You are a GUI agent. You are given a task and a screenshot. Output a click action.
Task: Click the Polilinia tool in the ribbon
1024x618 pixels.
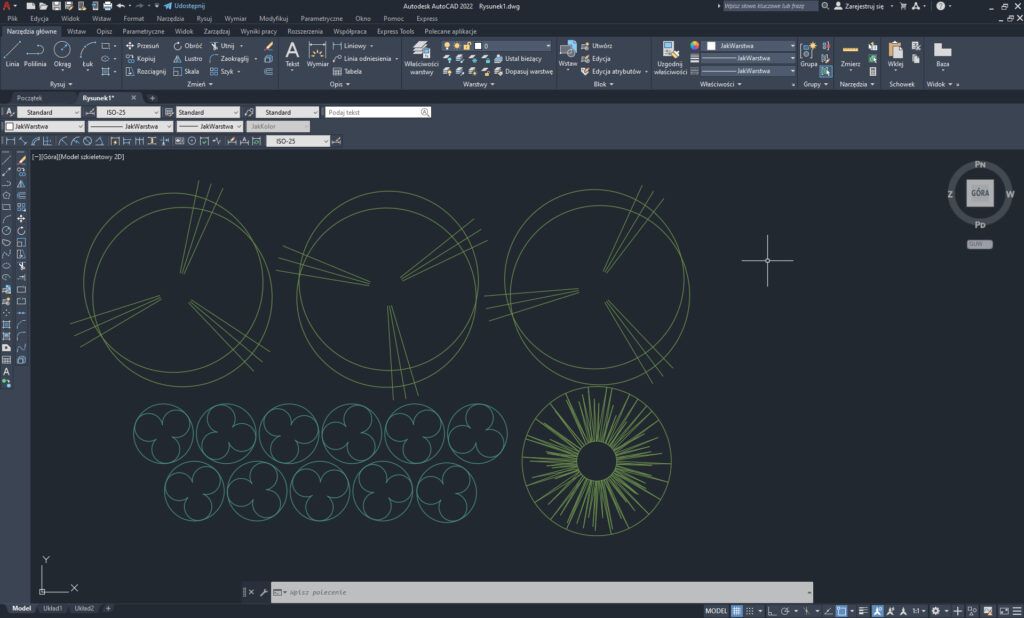point(35,53)
